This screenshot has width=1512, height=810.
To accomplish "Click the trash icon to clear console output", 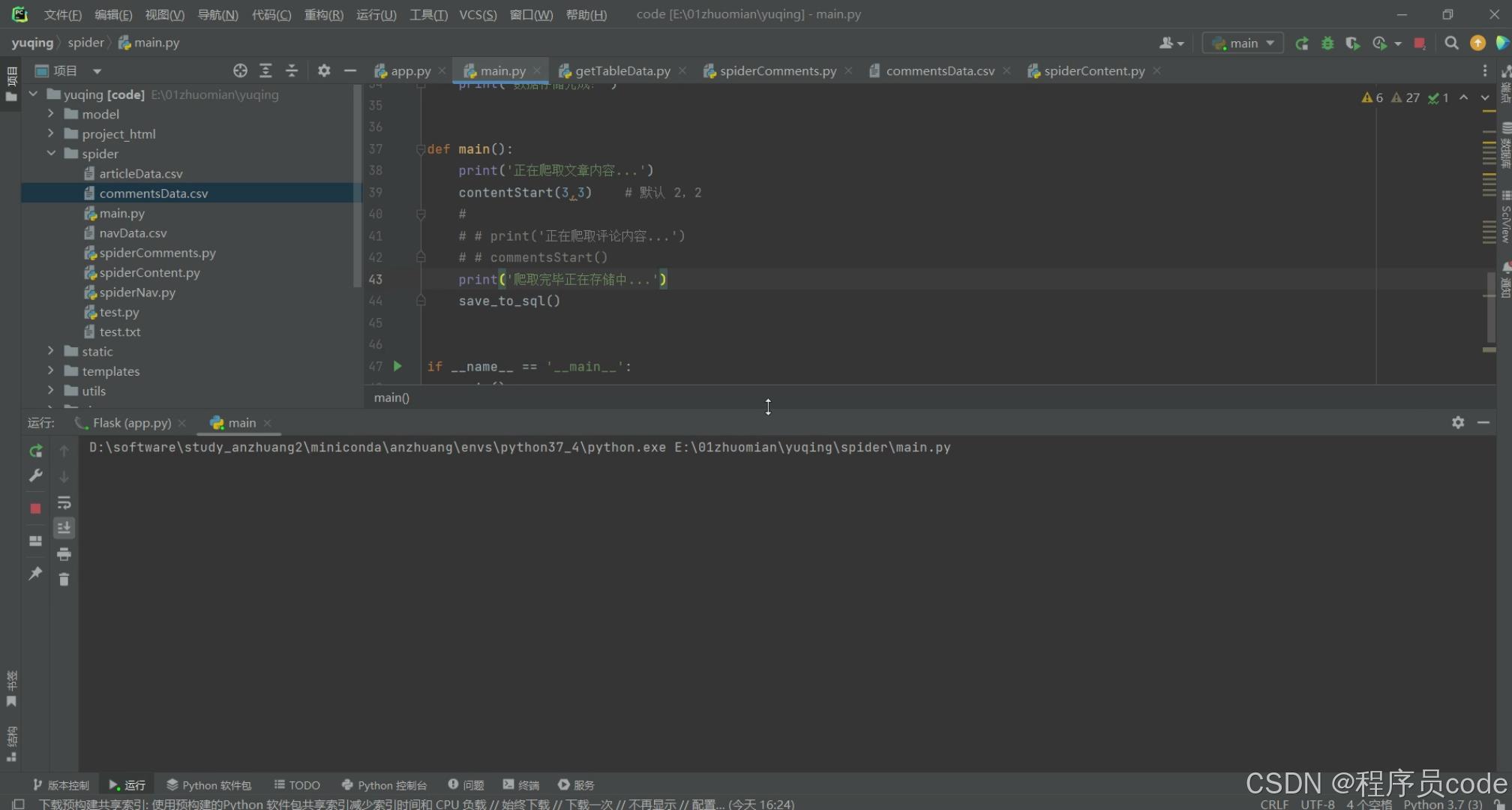I will pyautogui.click(x=64, y=579).
